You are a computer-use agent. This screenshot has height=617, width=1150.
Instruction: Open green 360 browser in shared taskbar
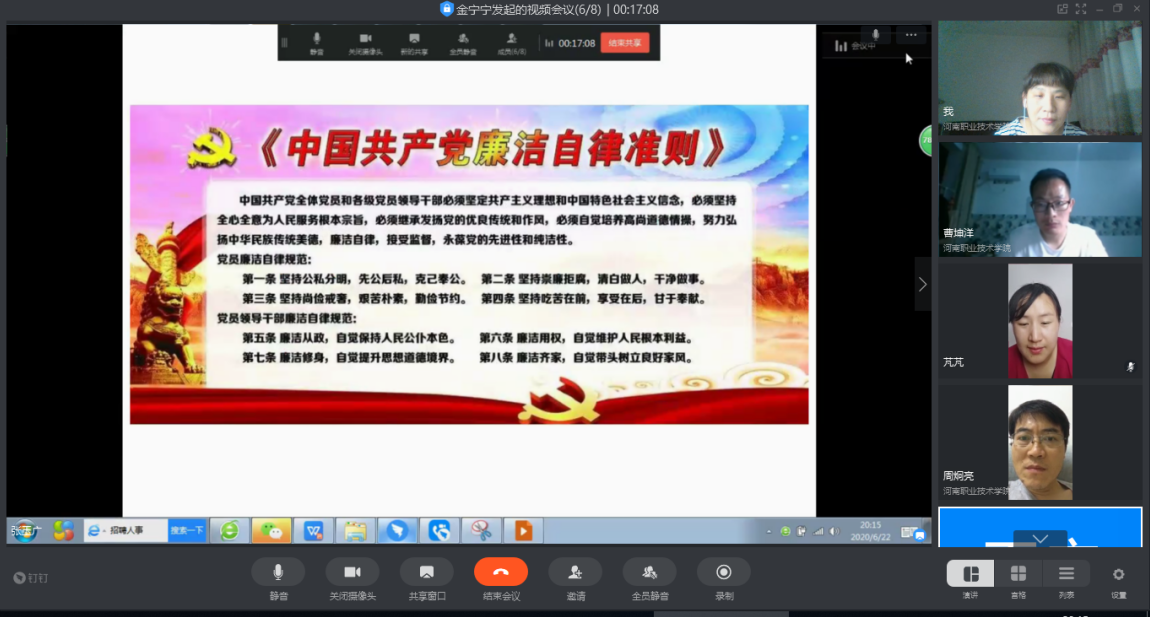pyautogui.click(x=230, y=530)
